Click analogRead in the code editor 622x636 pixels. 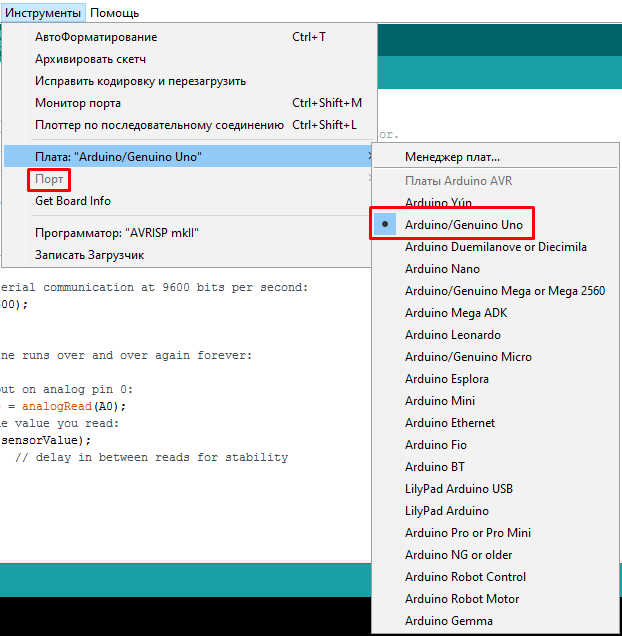[x=57, y=406]
